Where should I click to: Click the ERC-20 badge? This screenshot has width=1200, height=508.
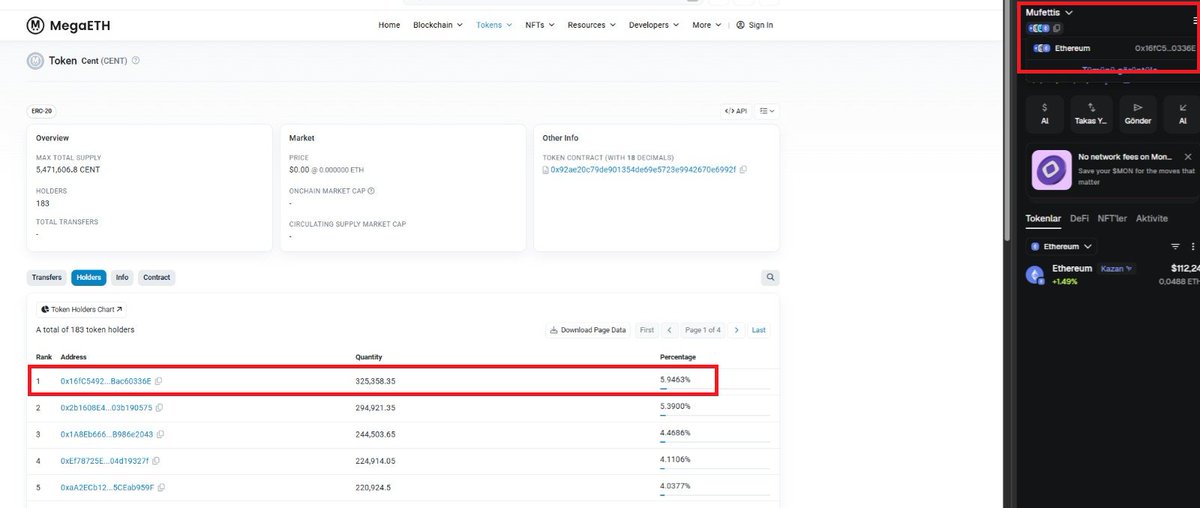(x=42, y=111)
